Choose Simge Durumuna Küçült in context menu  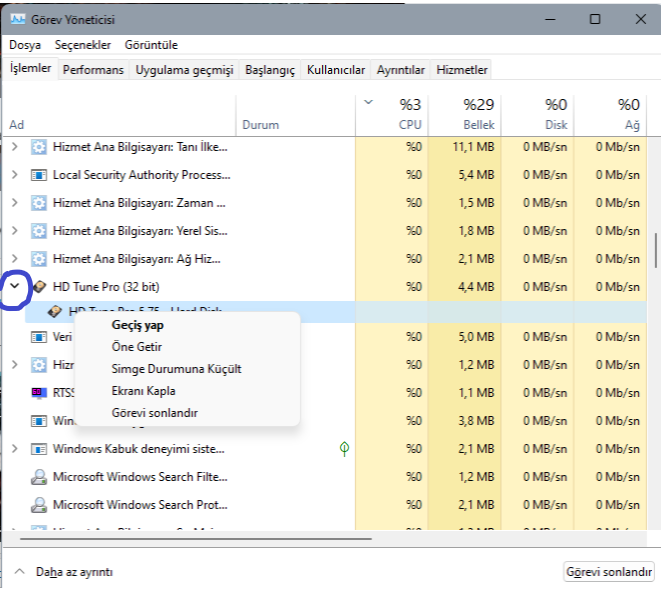coord(187,369)
